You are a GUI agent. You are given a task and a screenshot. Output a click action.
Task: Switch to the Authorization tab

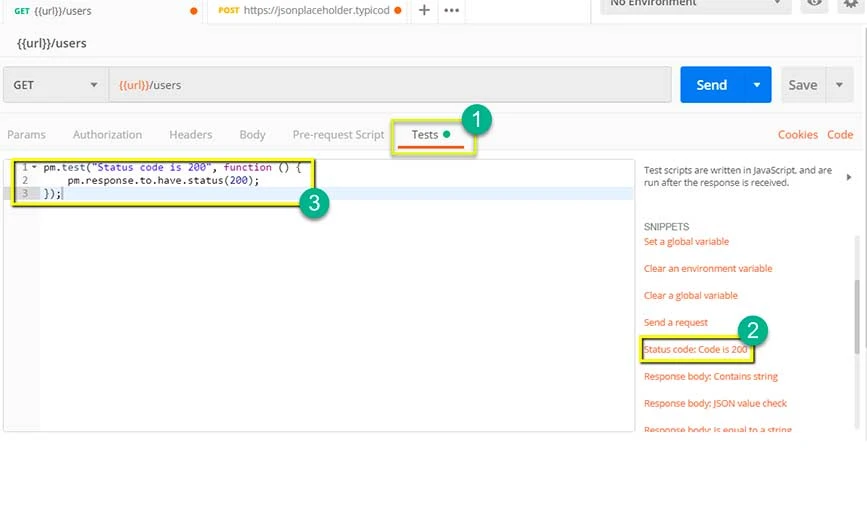point(107,134)
